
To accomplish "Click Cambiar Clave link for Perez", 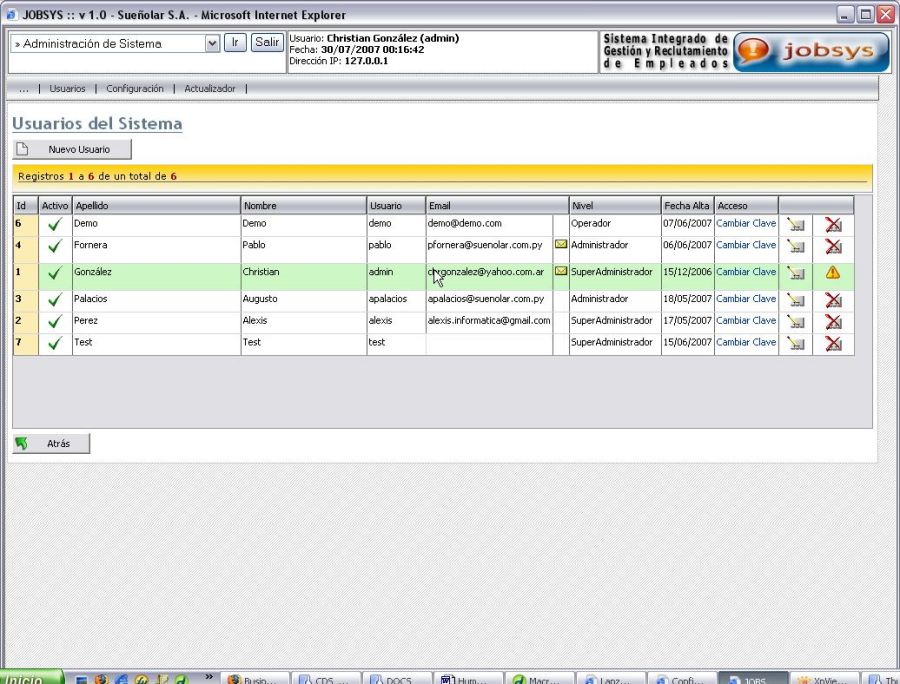I will pyautogui.click(x=746, y=321).
